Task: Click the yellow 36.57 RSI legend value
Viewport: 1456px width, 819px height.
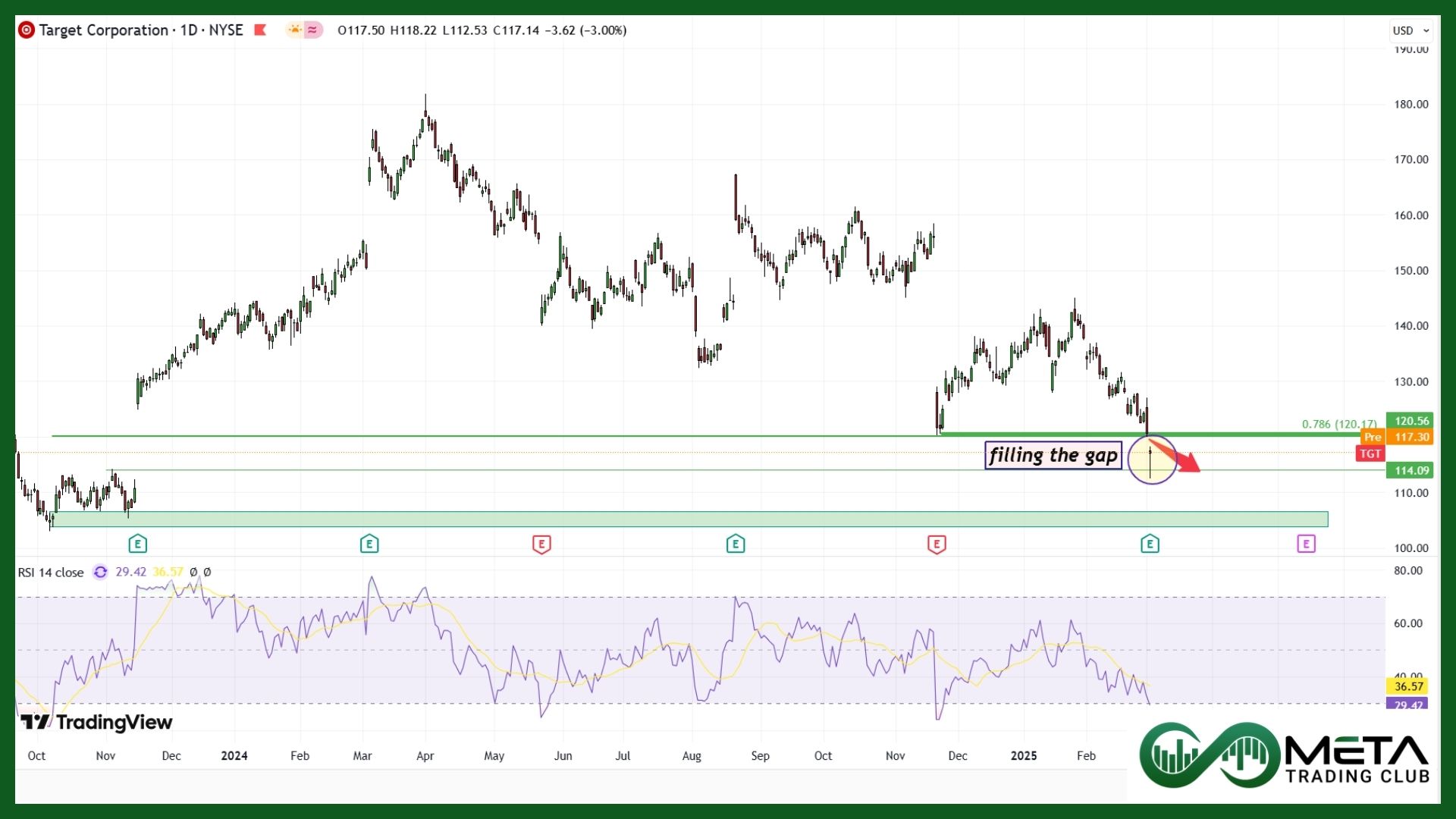Action: pyautogui.click(x=168, y=572)
